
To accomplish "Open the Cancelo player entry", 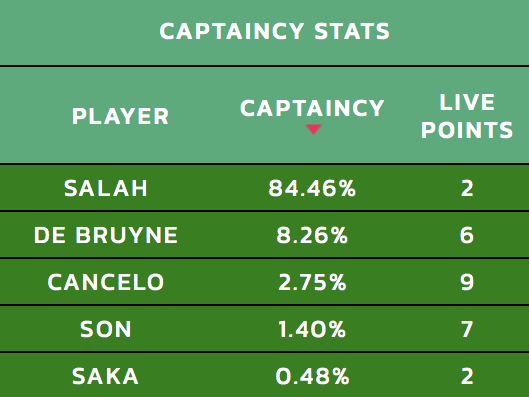I will pos(106,282).
